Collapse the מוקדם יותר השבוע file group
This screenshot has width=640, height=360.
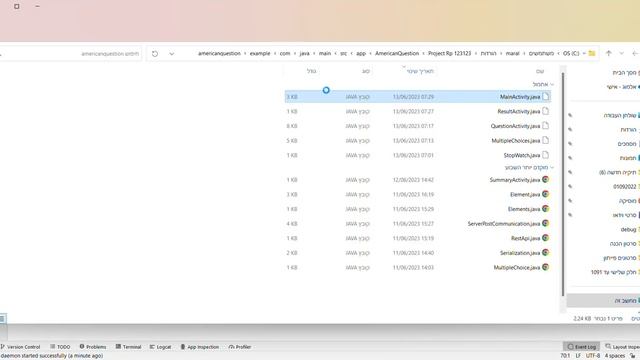pyautogui.click(x=552, y=167)
